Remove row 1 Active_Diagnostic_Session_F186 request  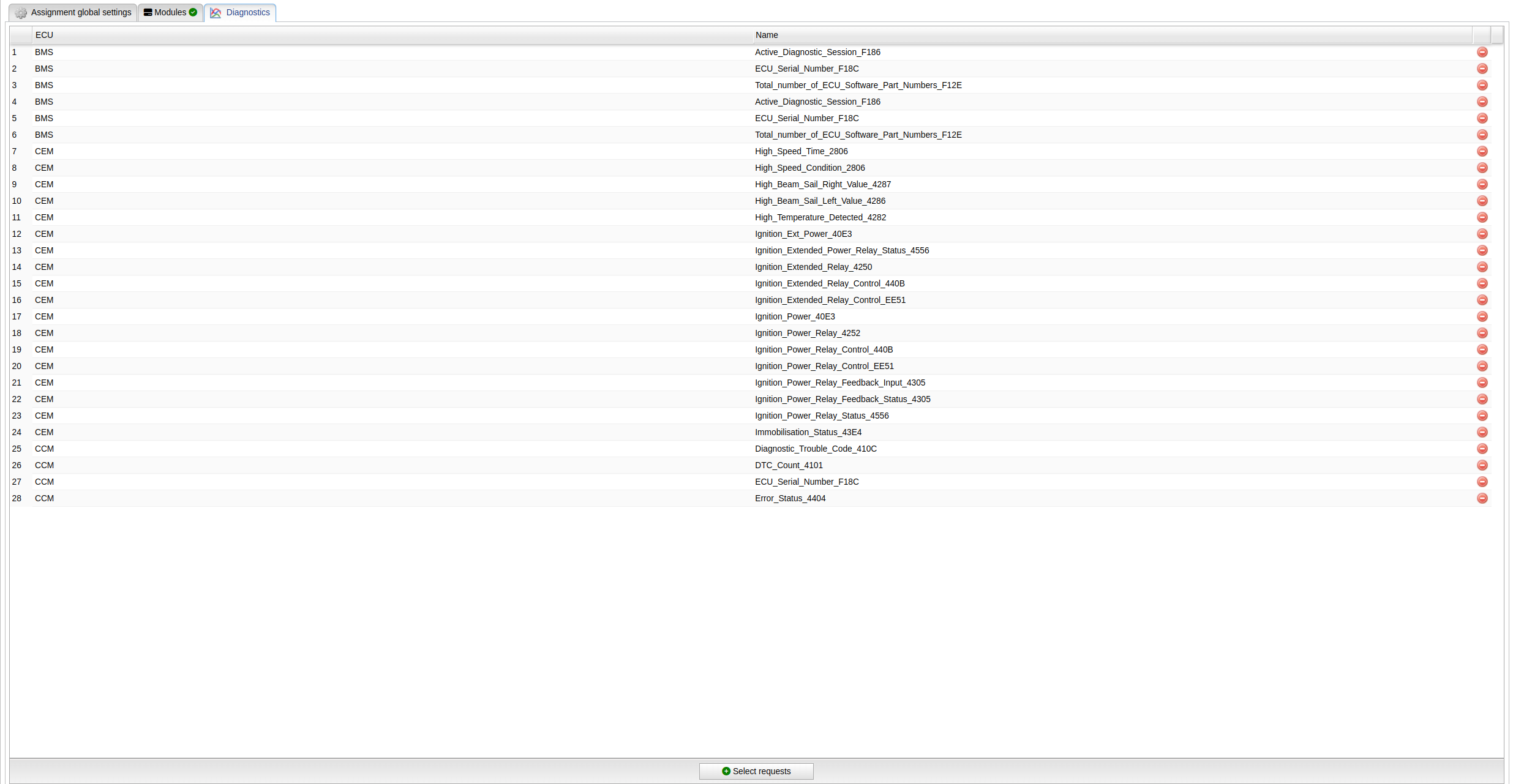(x=1482, y=52)
